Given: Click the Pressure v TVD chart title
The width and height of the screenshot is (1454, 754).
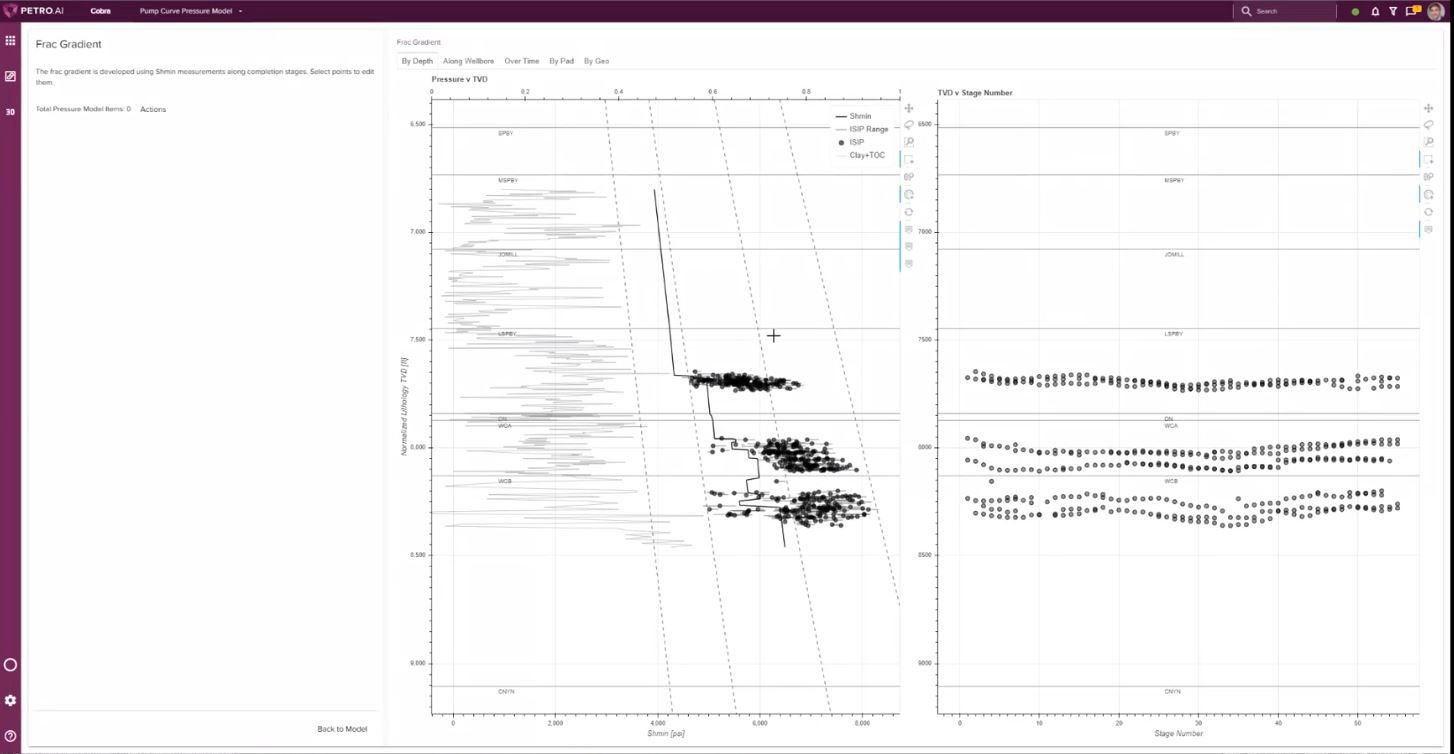Looking at the screenshot, I should [x=459, y=78].
